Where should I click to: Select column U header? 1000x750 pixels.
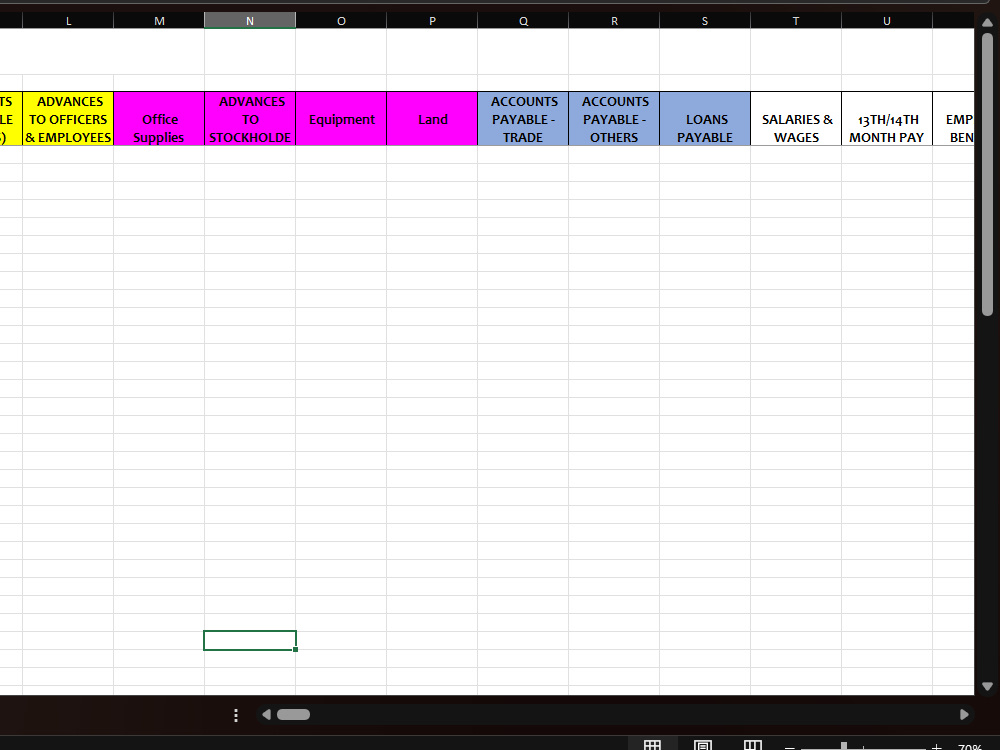tap(886, 21)
